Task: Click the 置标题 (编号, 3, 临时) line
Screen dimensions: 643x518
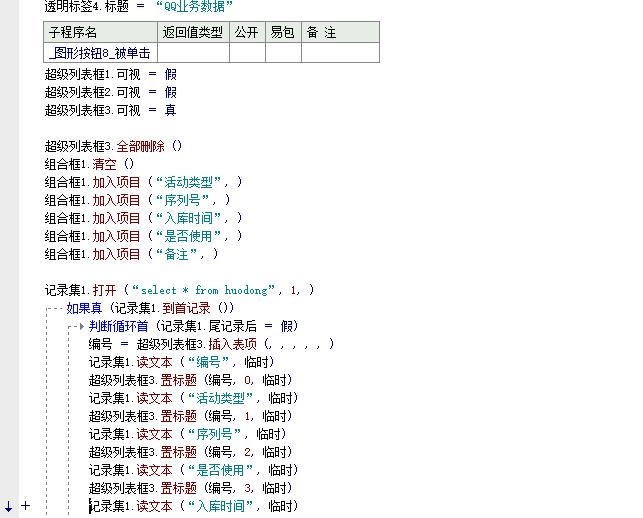Action: 190,488
